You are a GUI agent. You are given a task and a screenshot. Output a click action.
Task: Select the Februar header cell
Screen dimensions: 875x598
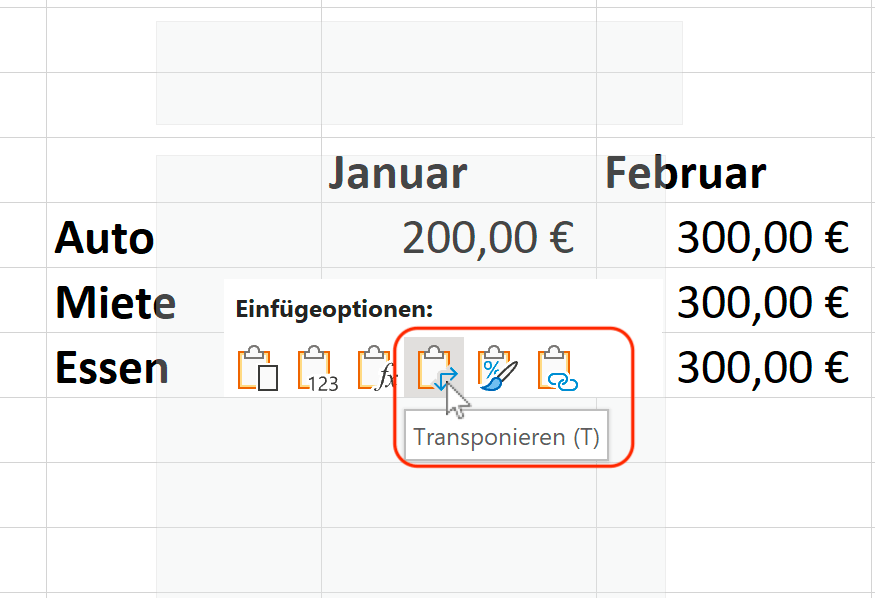pos(735,170)
